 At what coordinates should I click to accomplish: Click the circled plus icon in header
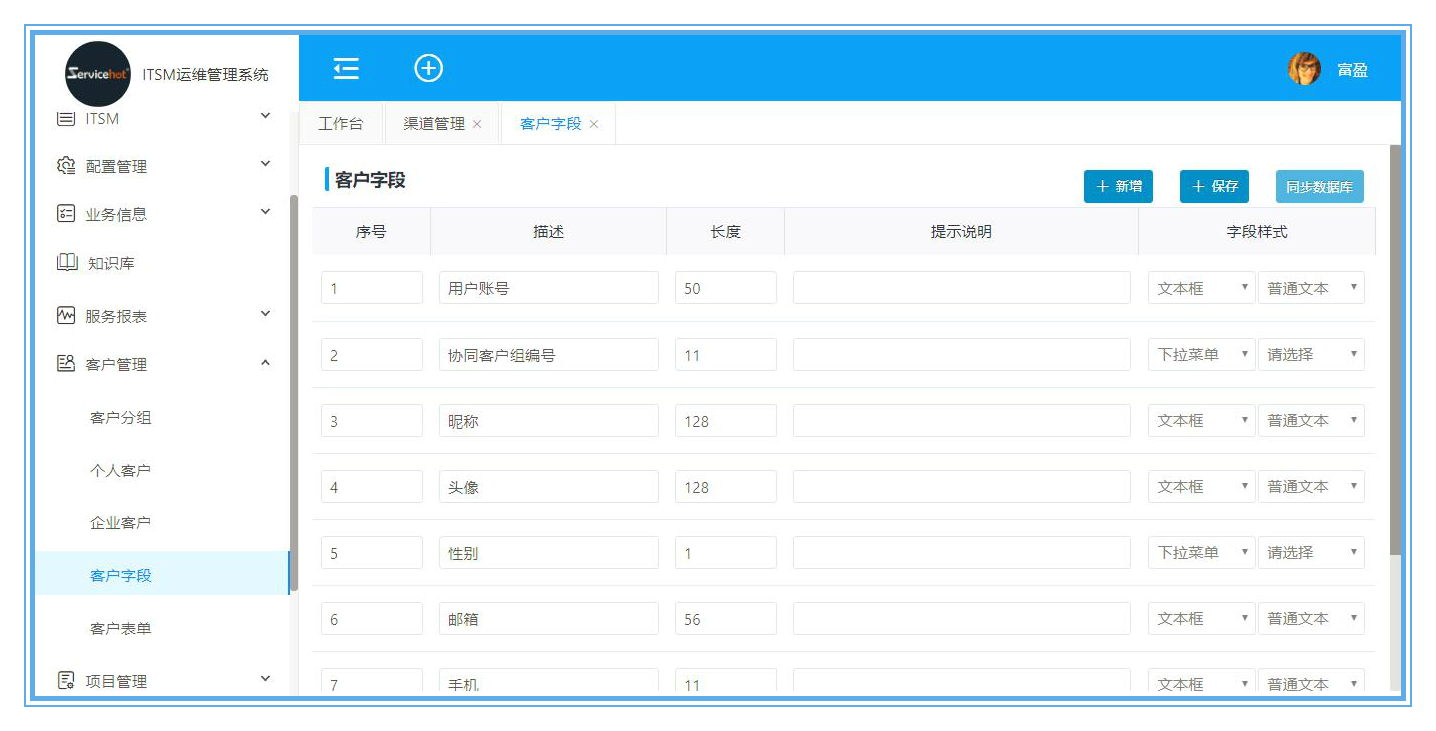pyautogui.click(x=428, y=68)
